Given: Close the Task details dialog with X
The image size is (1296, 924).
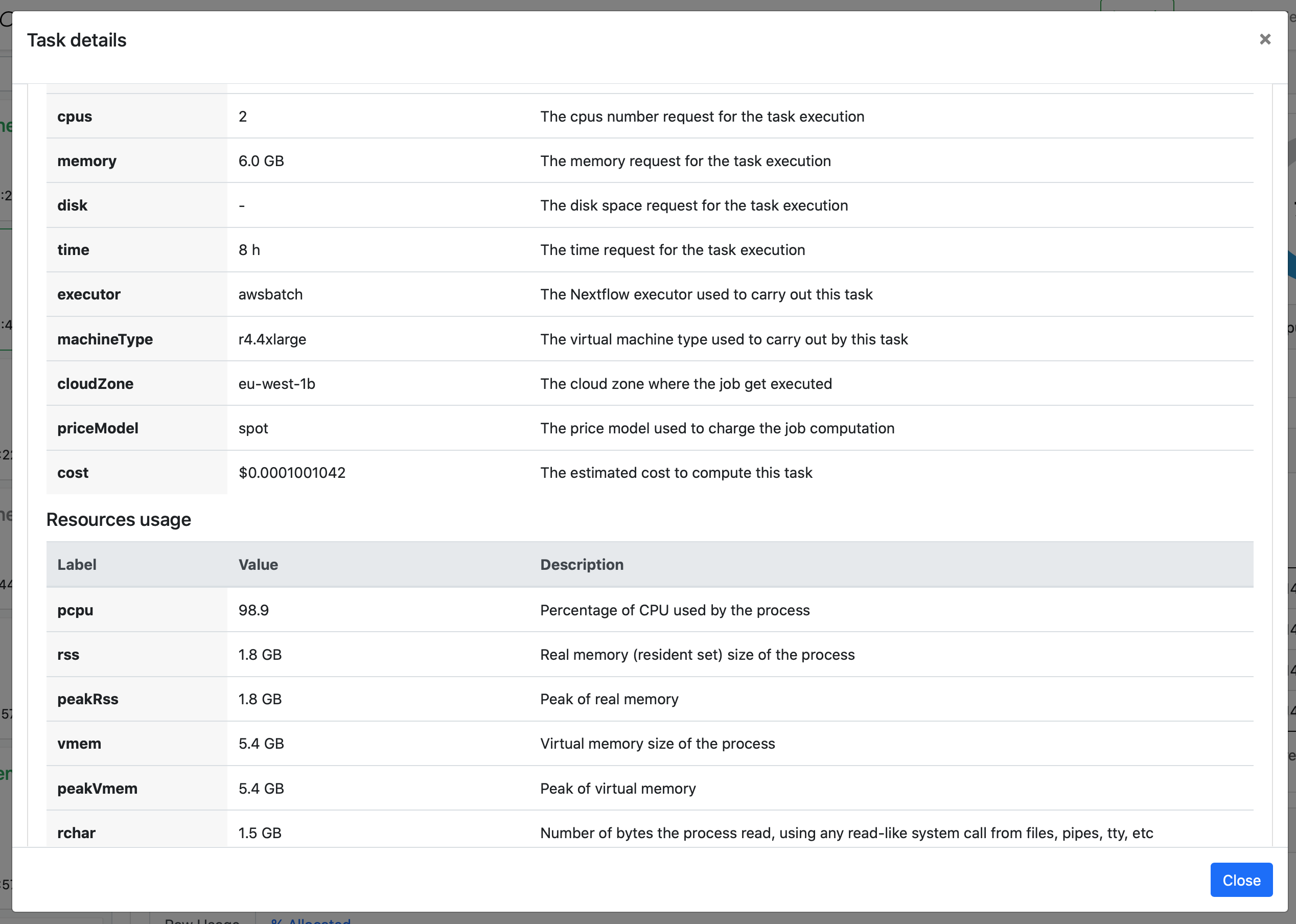Looking at the screenshot, I should pos(1265,39).
